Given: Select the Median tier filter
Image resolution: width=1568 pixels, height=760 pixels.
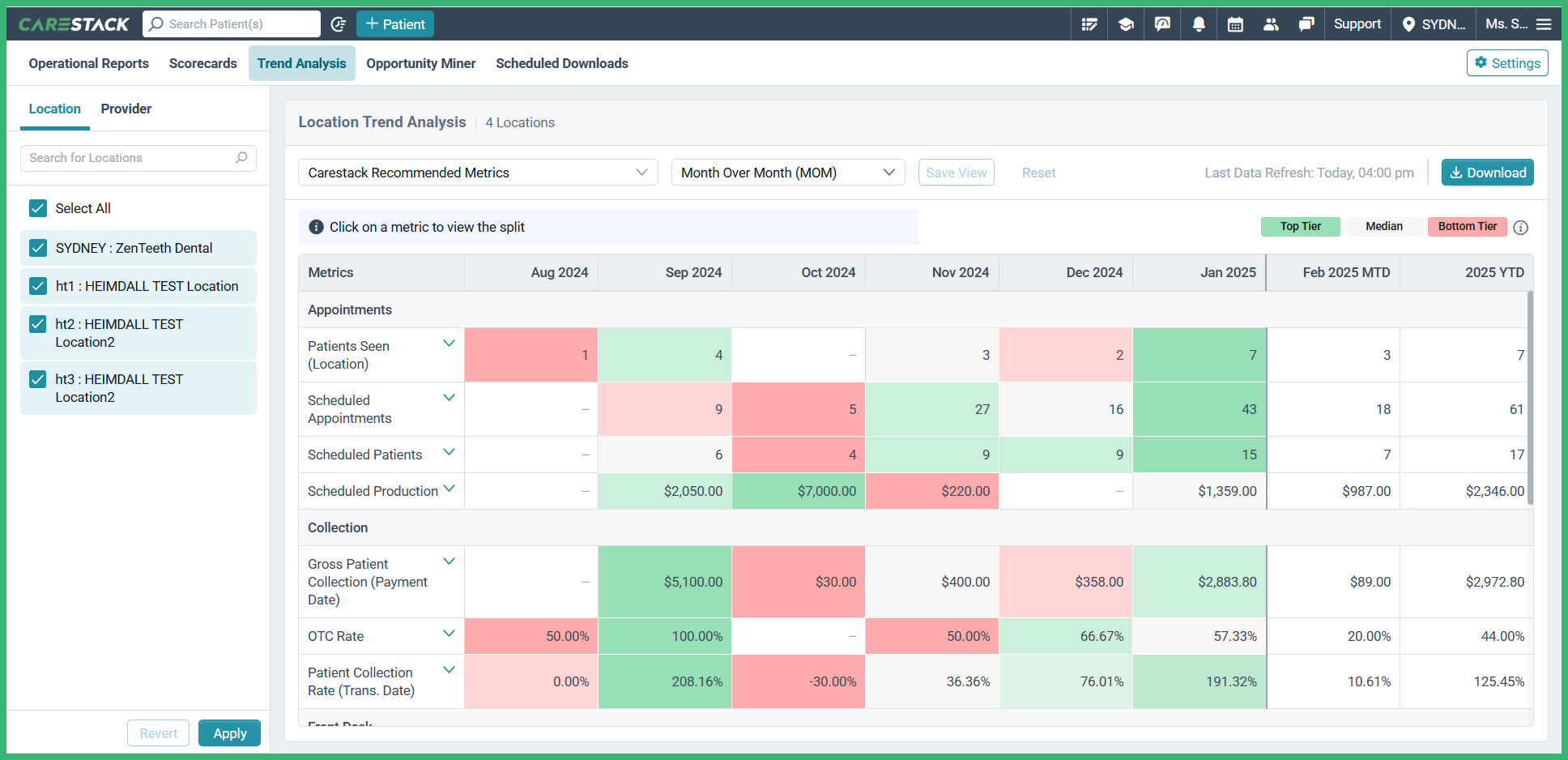Looking at the screenshot, I should (x=1383, y=227).
